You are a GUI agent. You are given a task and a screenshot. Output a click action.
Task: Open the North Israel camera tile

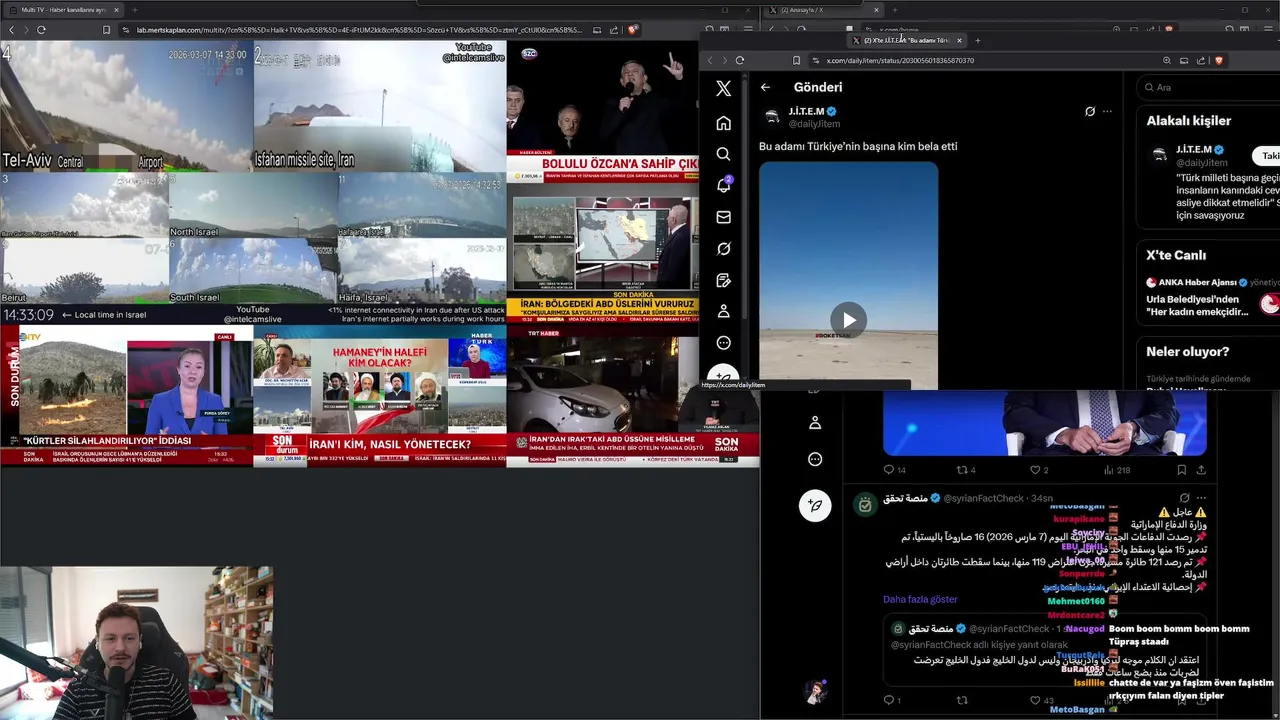253,205
